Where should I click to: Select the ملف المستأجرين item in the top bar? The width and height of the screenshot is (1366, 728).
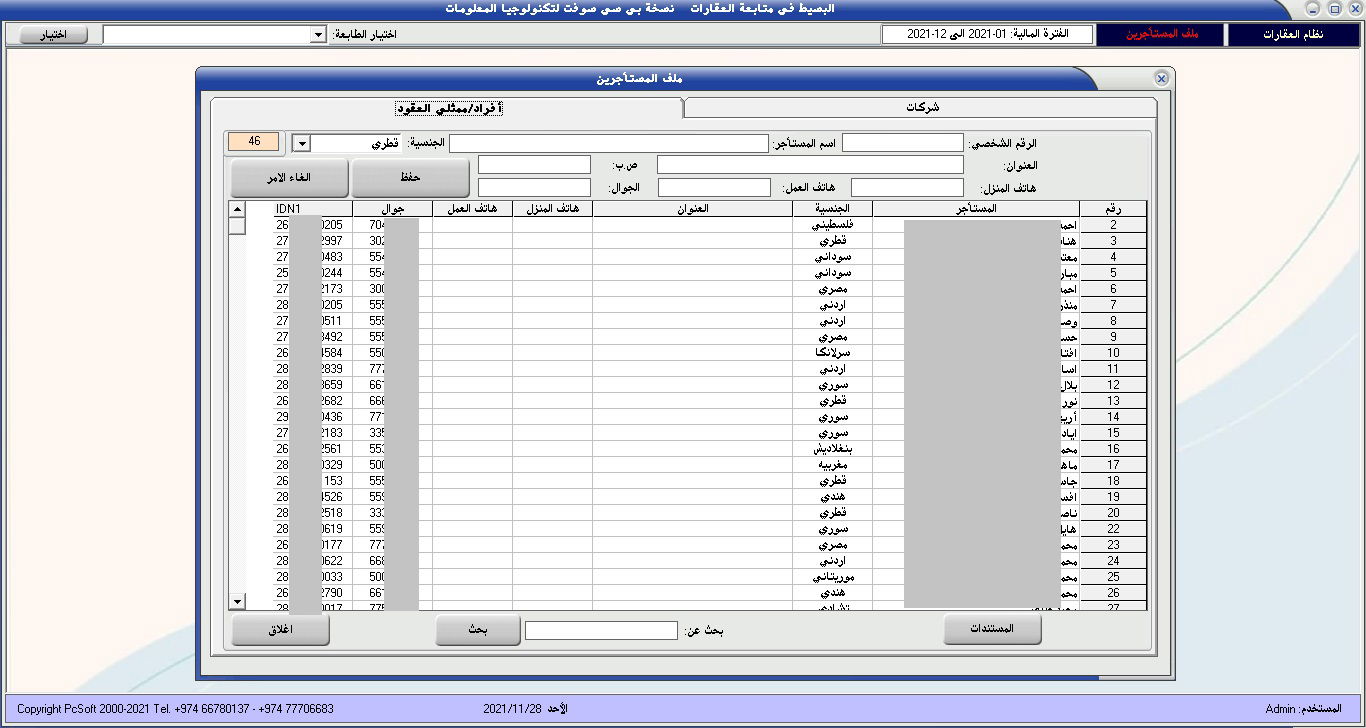(x=1161, y=35)
